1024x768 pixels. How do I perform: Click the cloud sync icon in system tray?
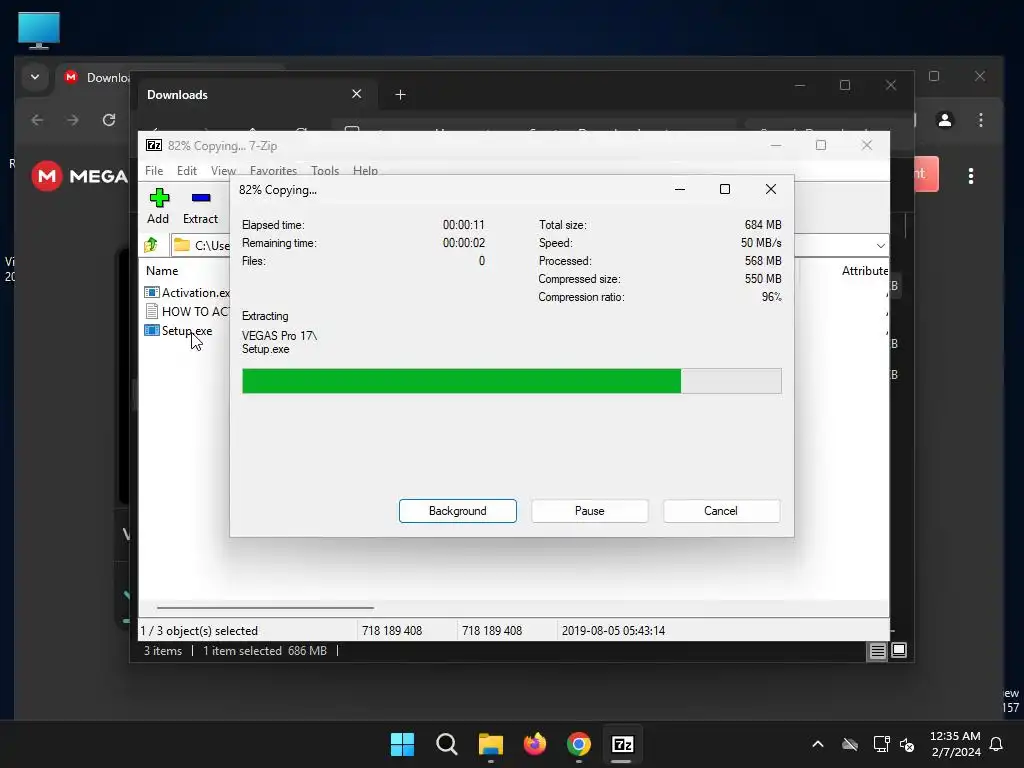pyautogui.click(x=850, y=744)
